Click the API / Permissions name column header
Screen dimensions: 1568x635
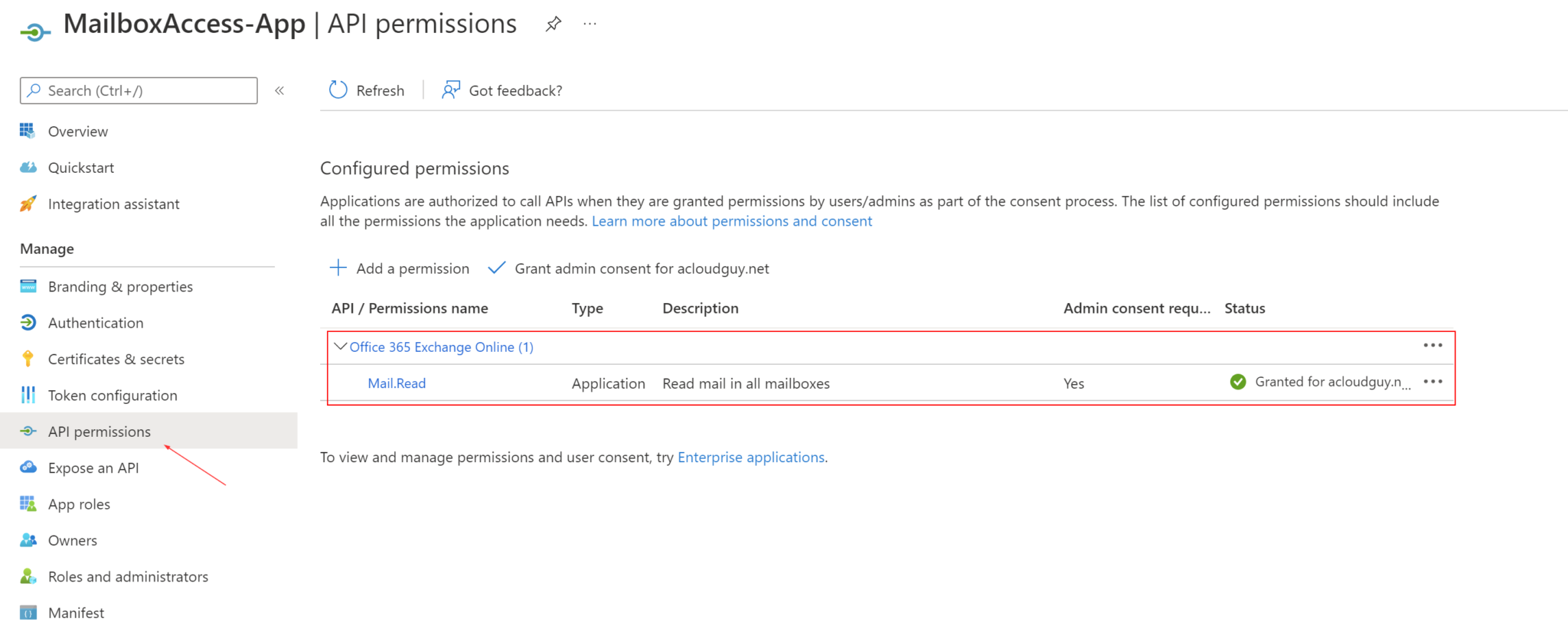pyautogui.click(x=410, y=308)
